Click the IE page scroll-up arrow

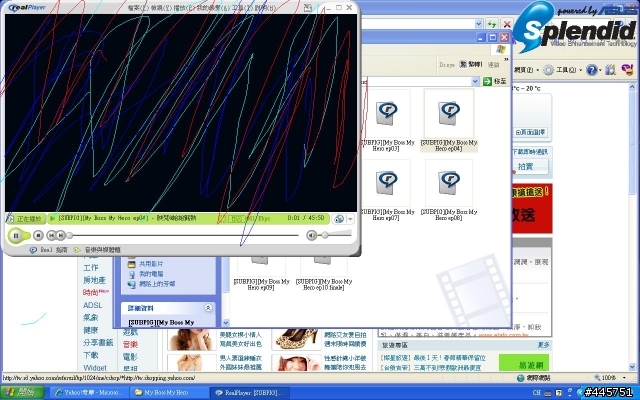[x=632, y=87]
